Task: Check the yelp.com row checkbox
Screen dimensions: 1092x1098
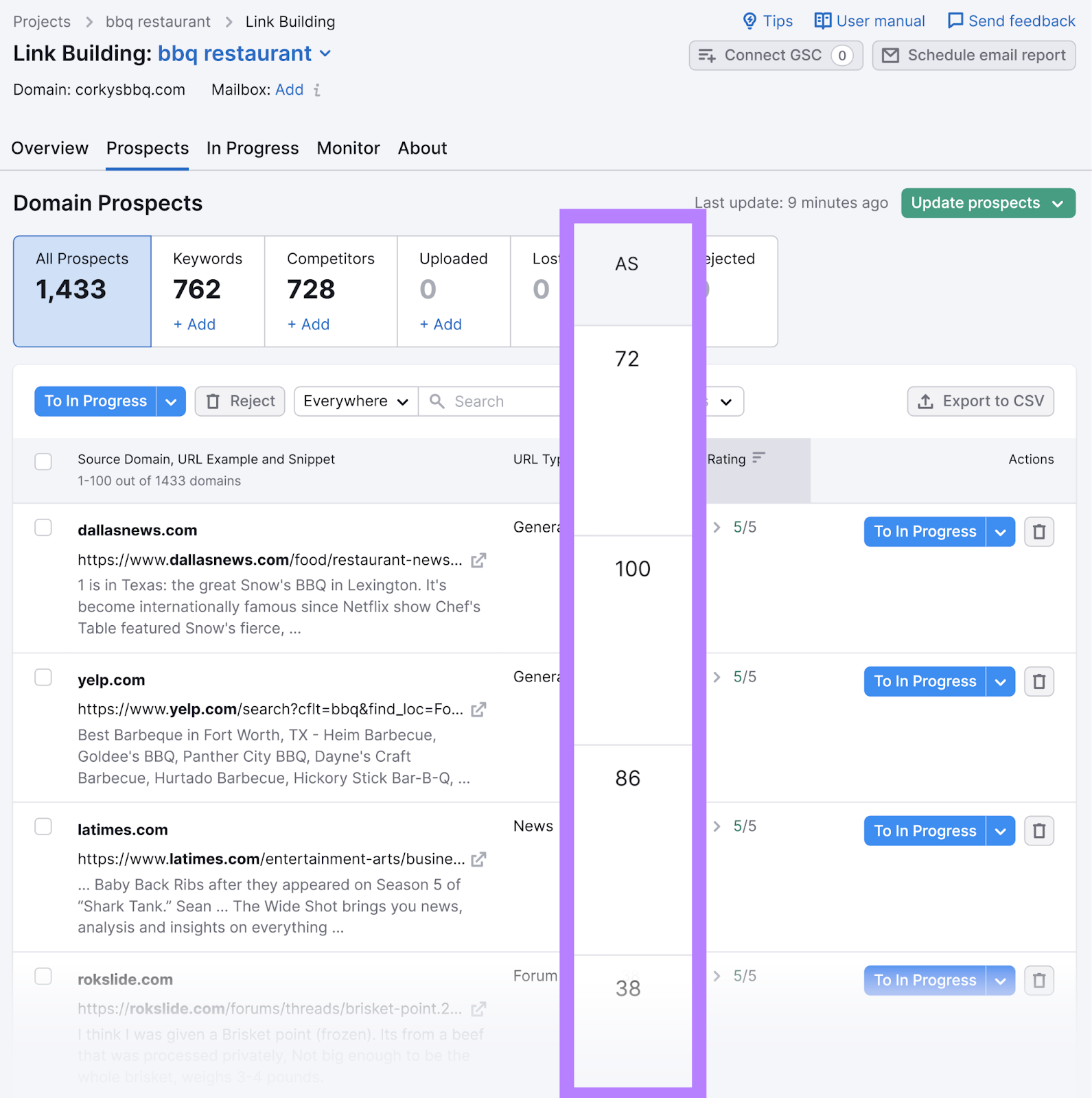Action: (43, 677)
